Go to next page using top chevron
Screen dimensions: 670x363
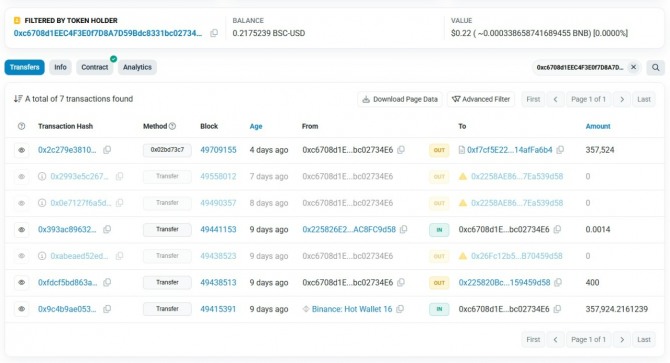pos(622,99)
